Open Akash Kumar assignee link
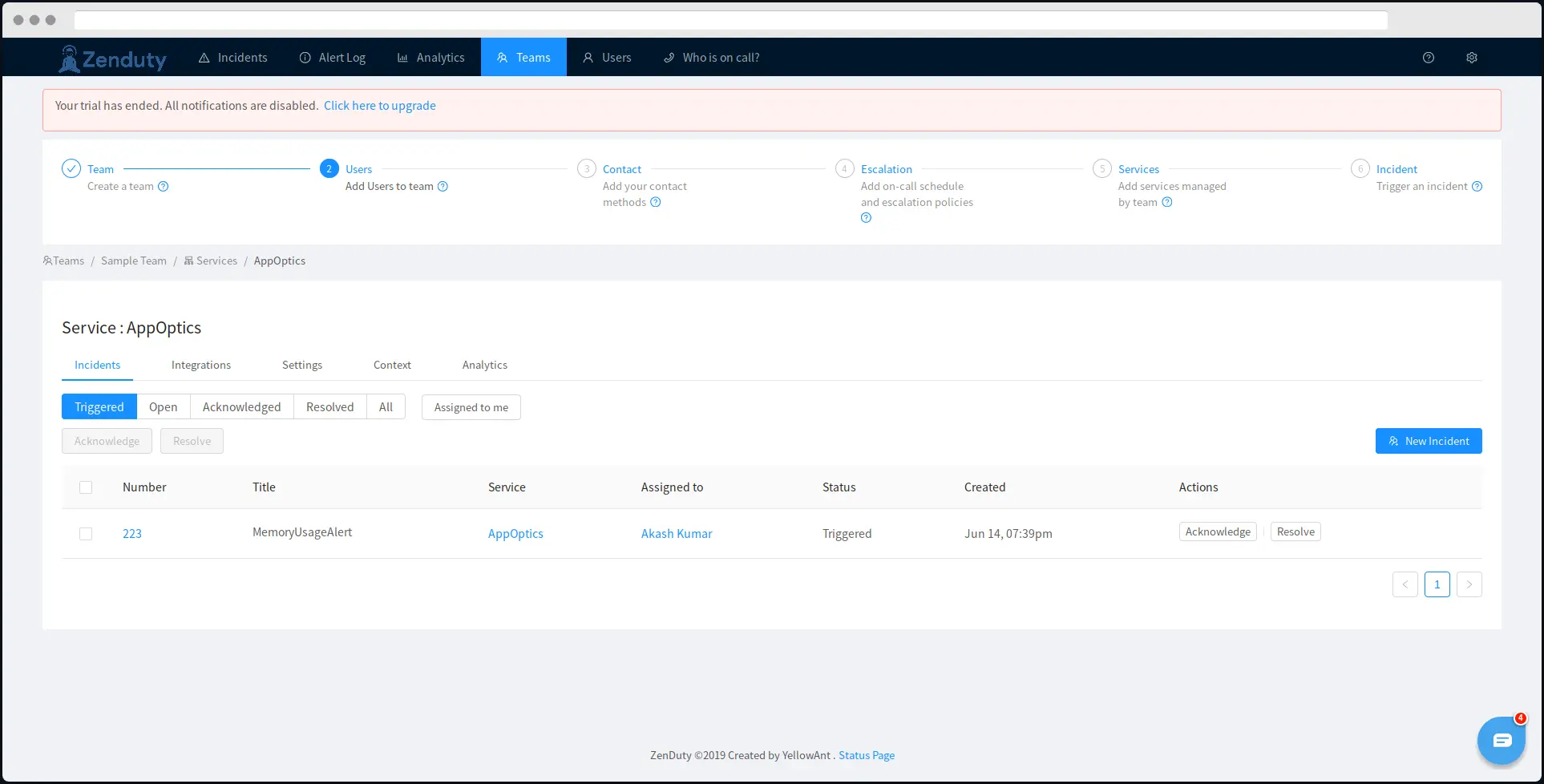Viewport: 1544px width, 784px height. [677, 534]
